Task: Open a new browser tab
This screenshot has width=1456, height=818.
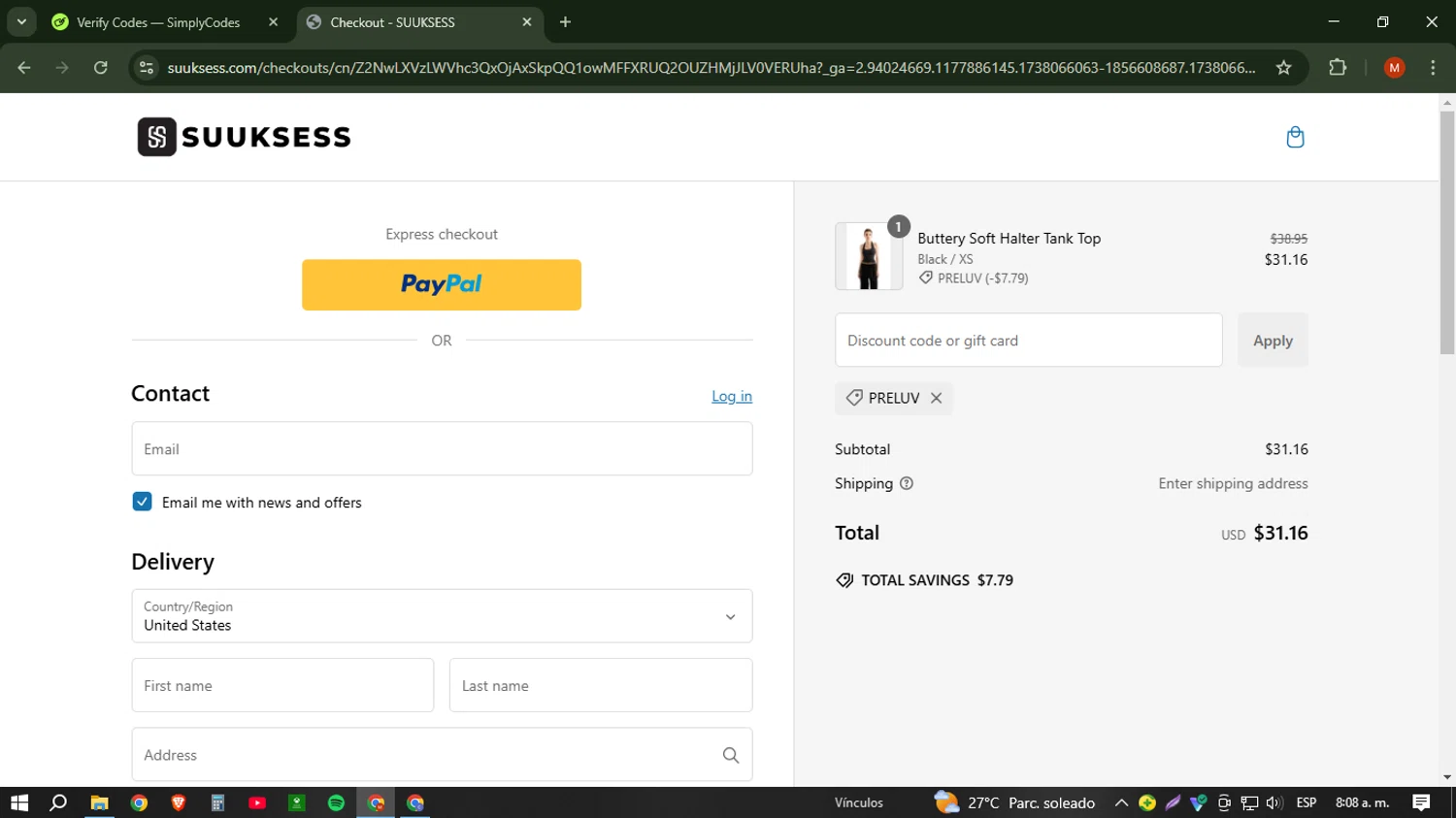Action: (x=565, y=21)
